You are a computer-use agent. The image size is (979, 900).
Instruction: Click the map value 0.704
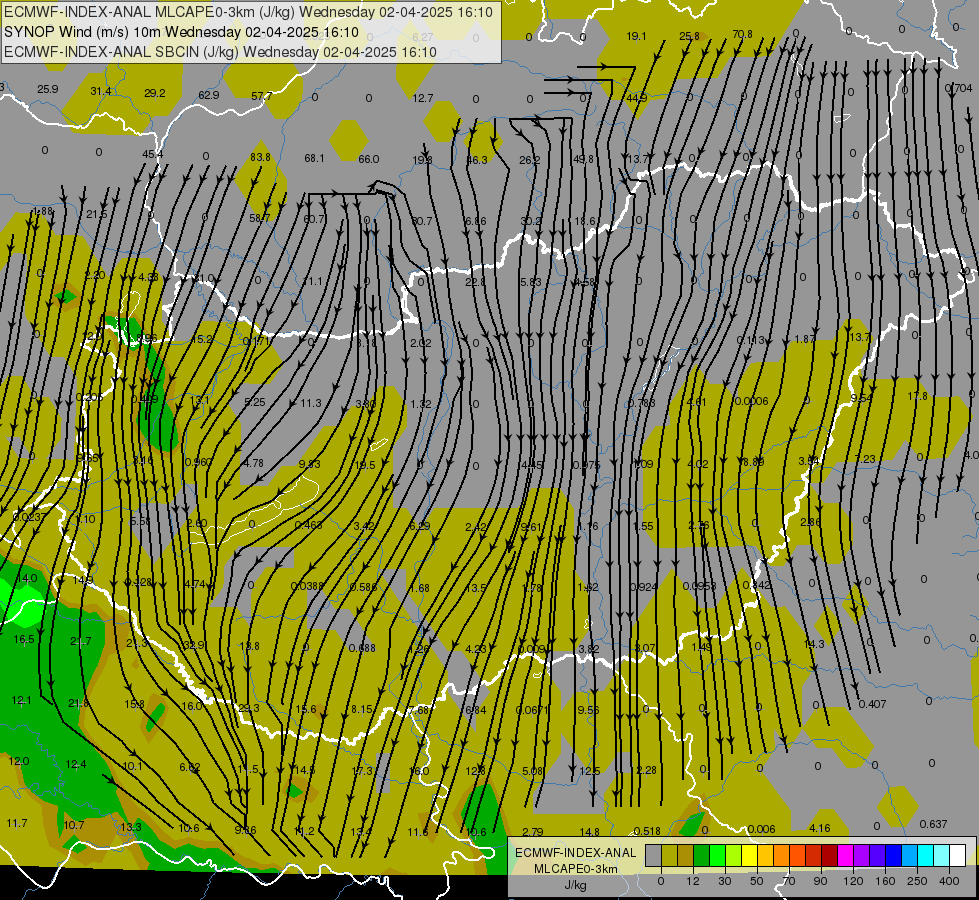(958, 88)
